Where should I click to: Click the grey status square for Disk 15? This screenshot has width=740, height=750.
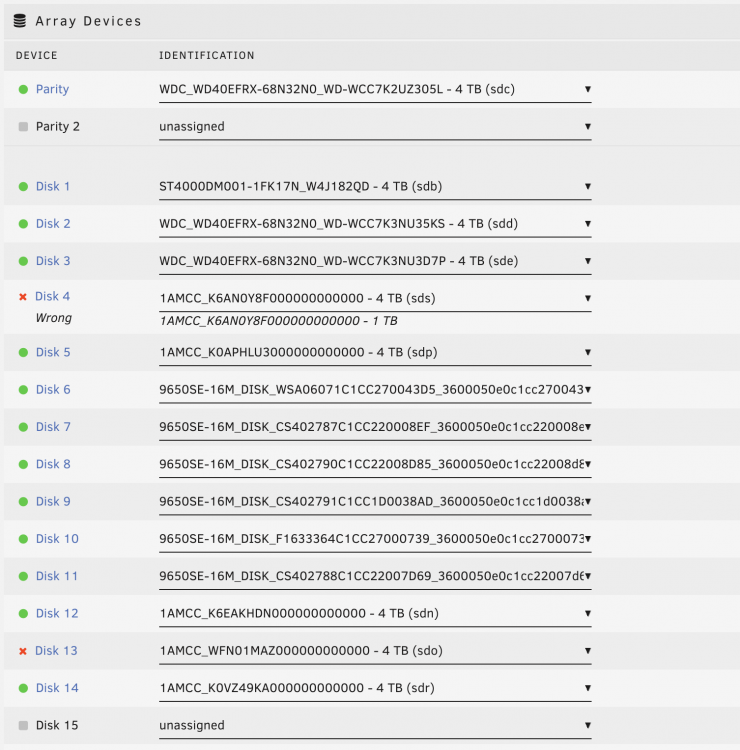(x=23, y=726)
